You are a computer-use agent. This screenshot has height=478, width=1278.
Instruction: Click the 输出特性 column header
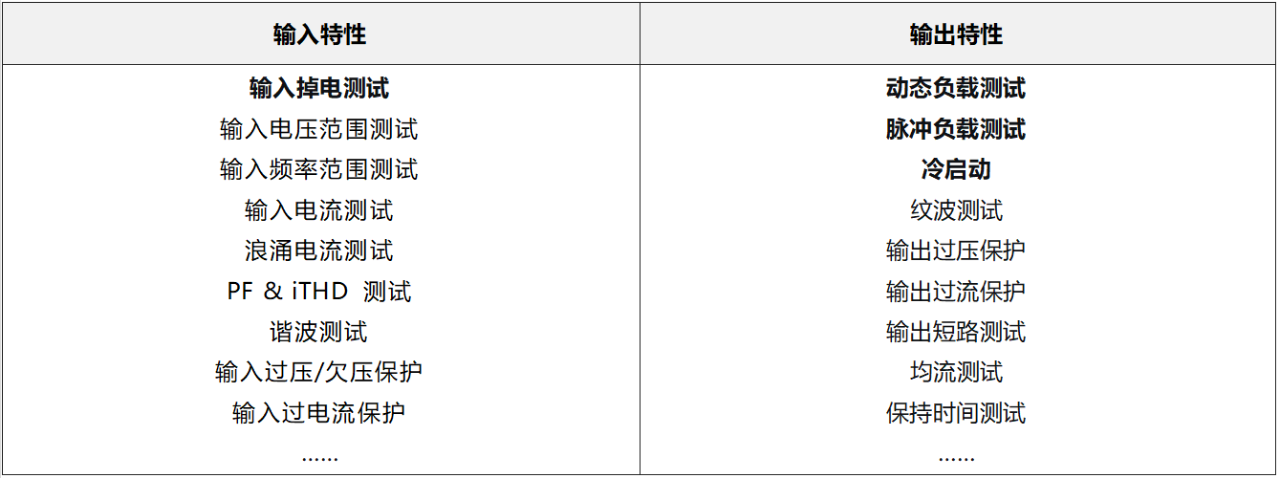coord(956,35)
